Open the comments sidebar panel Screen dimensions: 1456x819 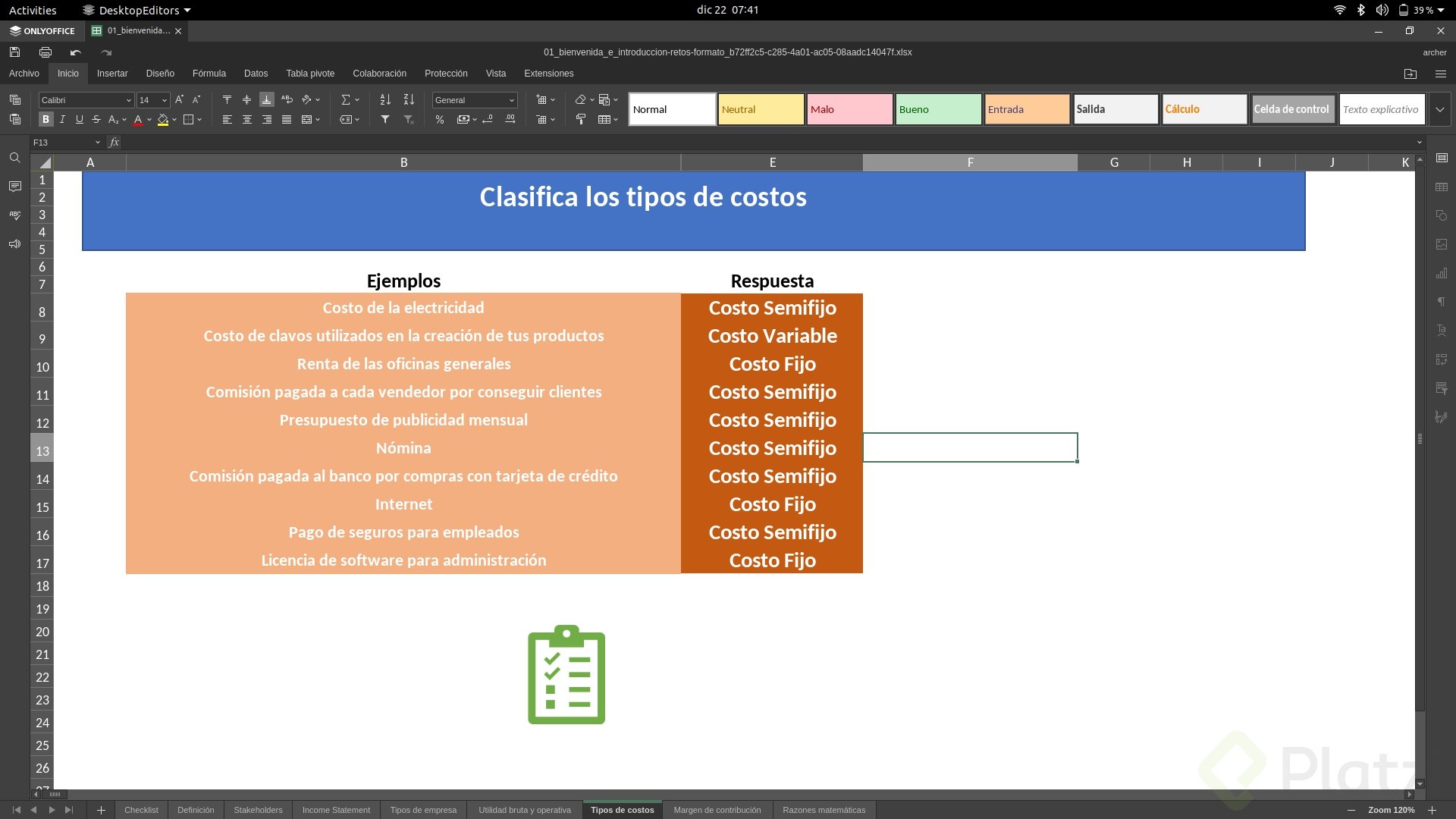coord(14,187)
